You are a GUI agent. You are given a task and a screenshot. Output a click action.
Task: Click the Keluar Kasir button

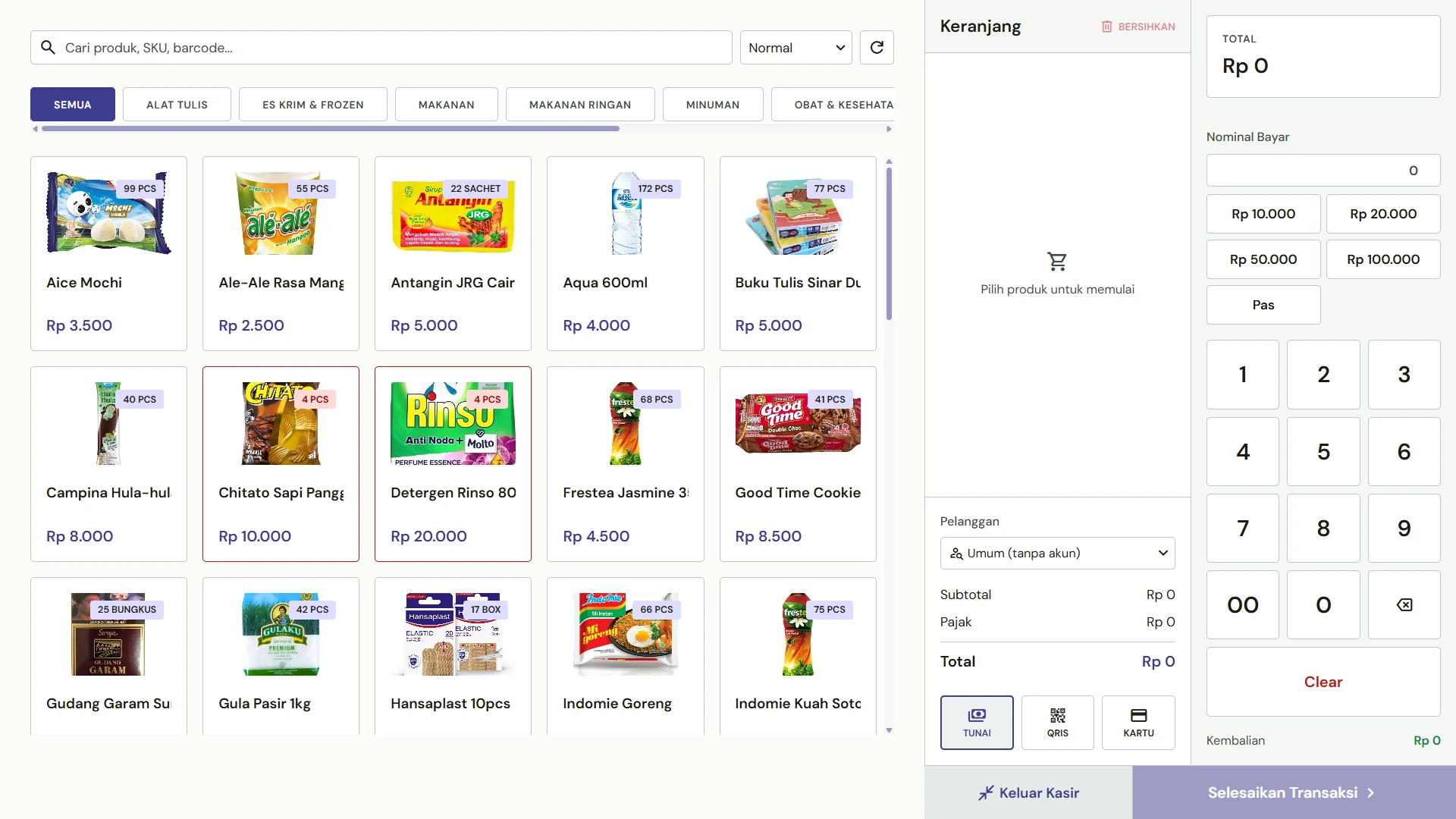(x=1028, y=792)
